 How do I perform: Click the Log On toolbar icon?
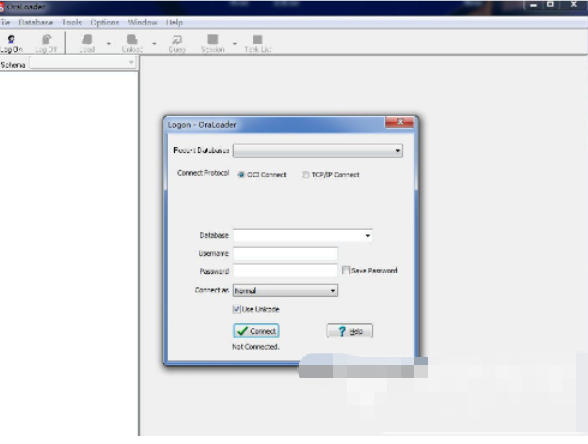pos(11,39)
